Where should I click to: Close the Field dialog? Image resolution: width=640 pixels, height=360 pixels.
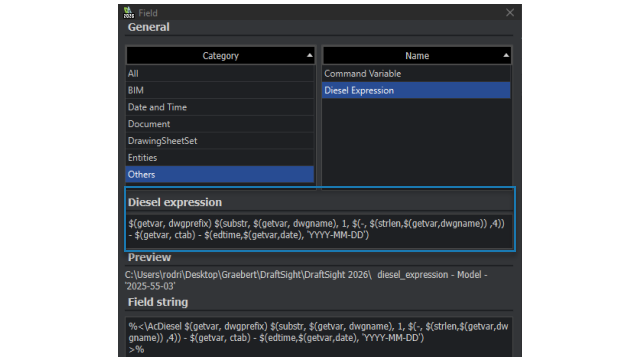(x=510, y=13)
